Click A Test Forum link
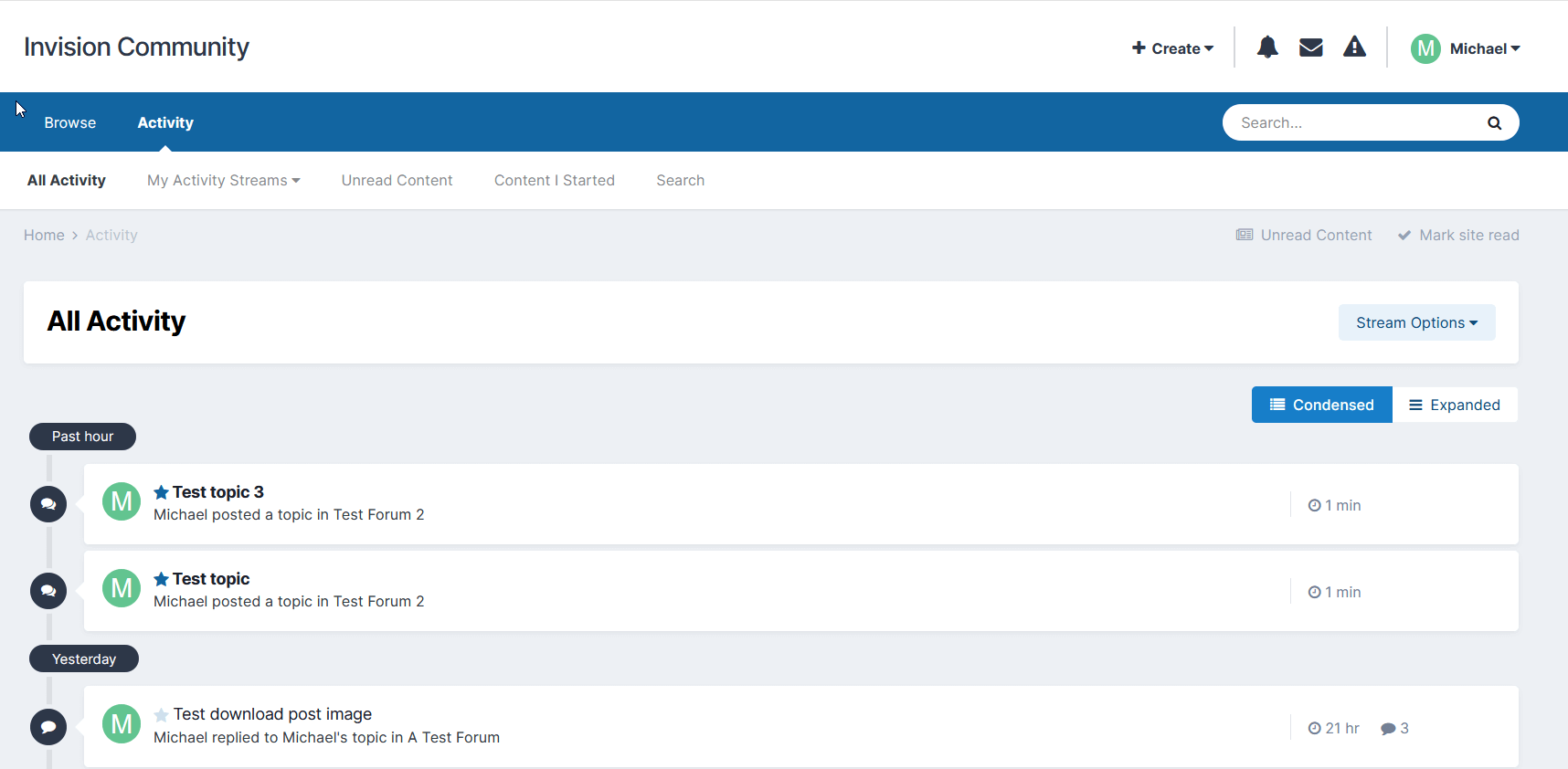 coord(454,737)
